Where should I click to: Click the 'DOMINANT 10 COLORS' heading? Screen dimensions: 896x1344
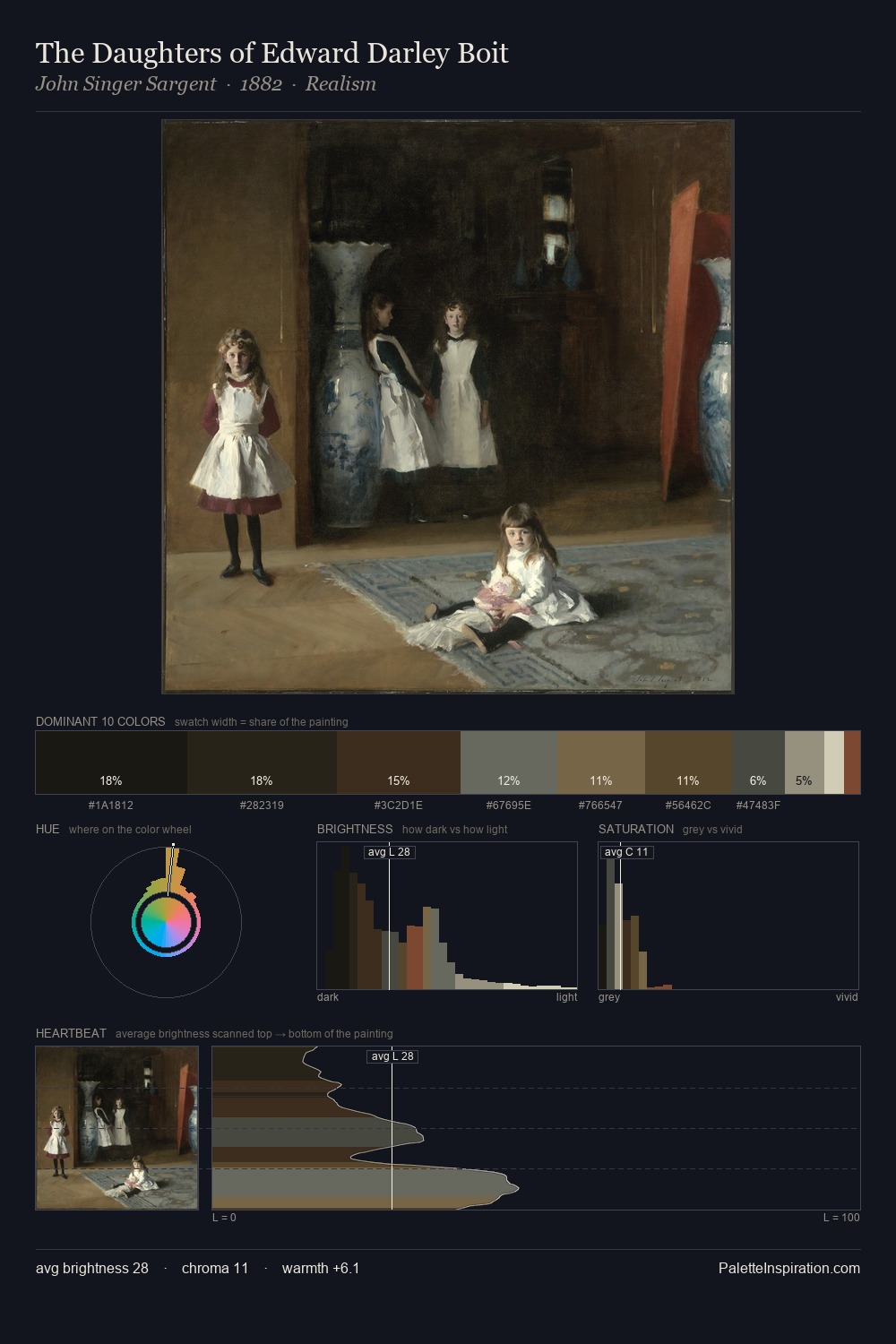(100, 721)
